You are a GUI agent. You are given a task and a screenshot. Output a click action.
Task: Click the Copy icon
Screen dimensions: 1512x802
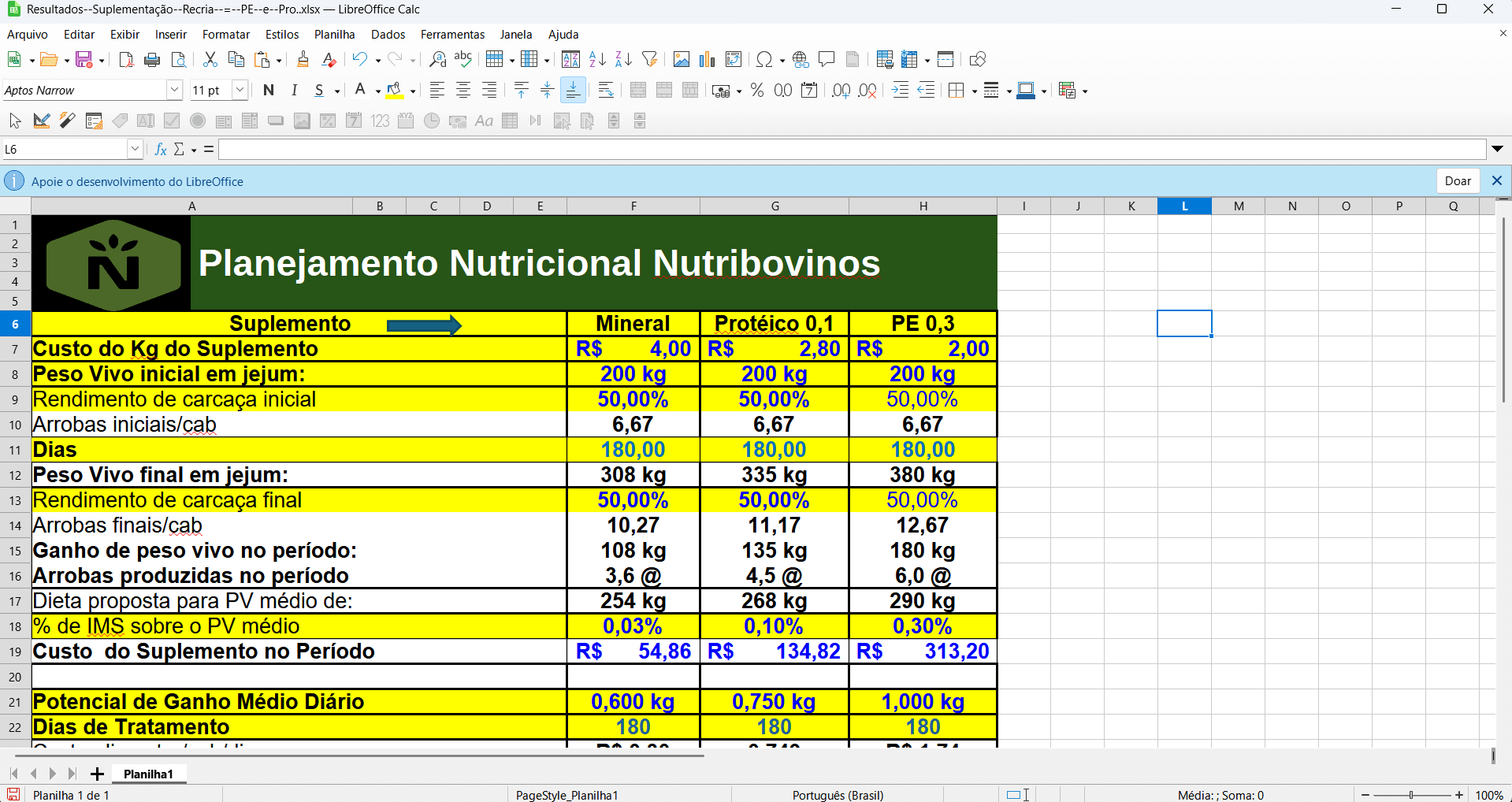tap(236, 59)
